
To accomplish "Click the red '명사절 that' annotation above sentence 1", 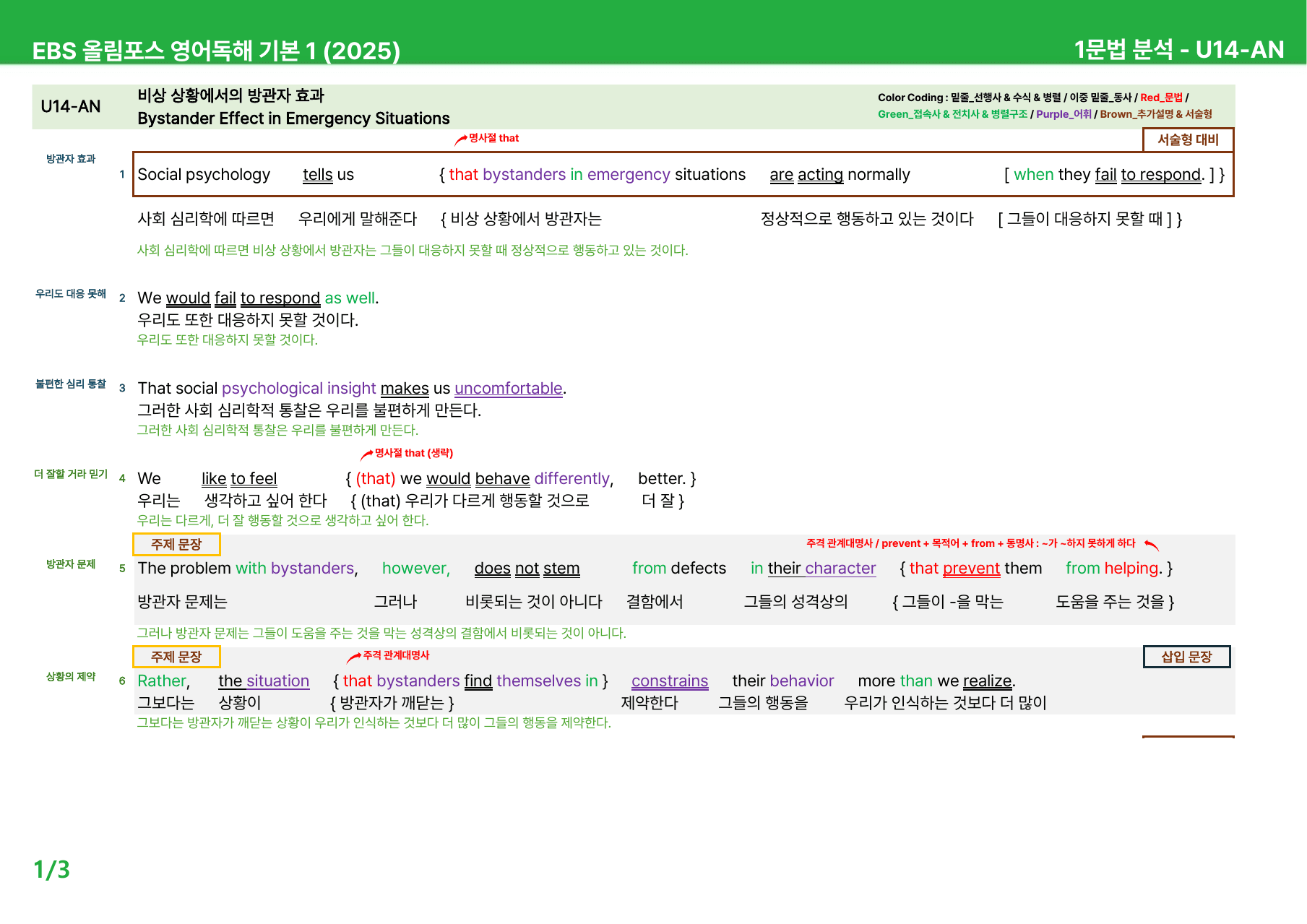I will tap(493, 138).
